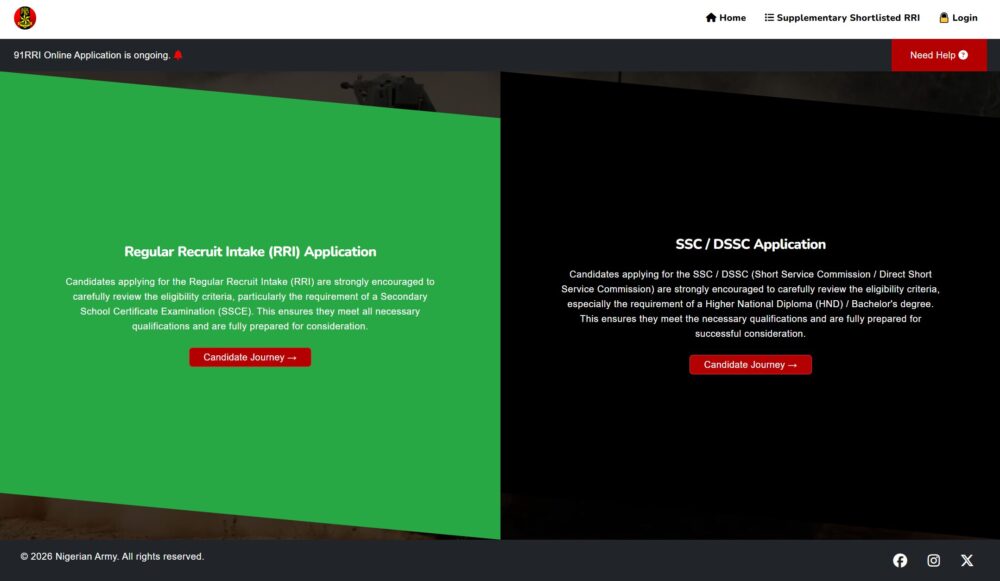Click the Regular Recruit Intake heading
The image size is (1000, 581).
[250, 251]
